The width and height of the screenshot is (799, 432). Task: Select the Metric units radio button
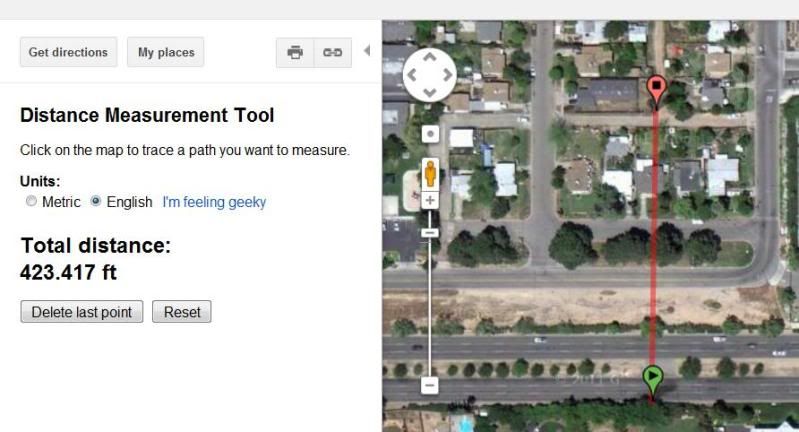pyautogui.click(x=31, y=201)
